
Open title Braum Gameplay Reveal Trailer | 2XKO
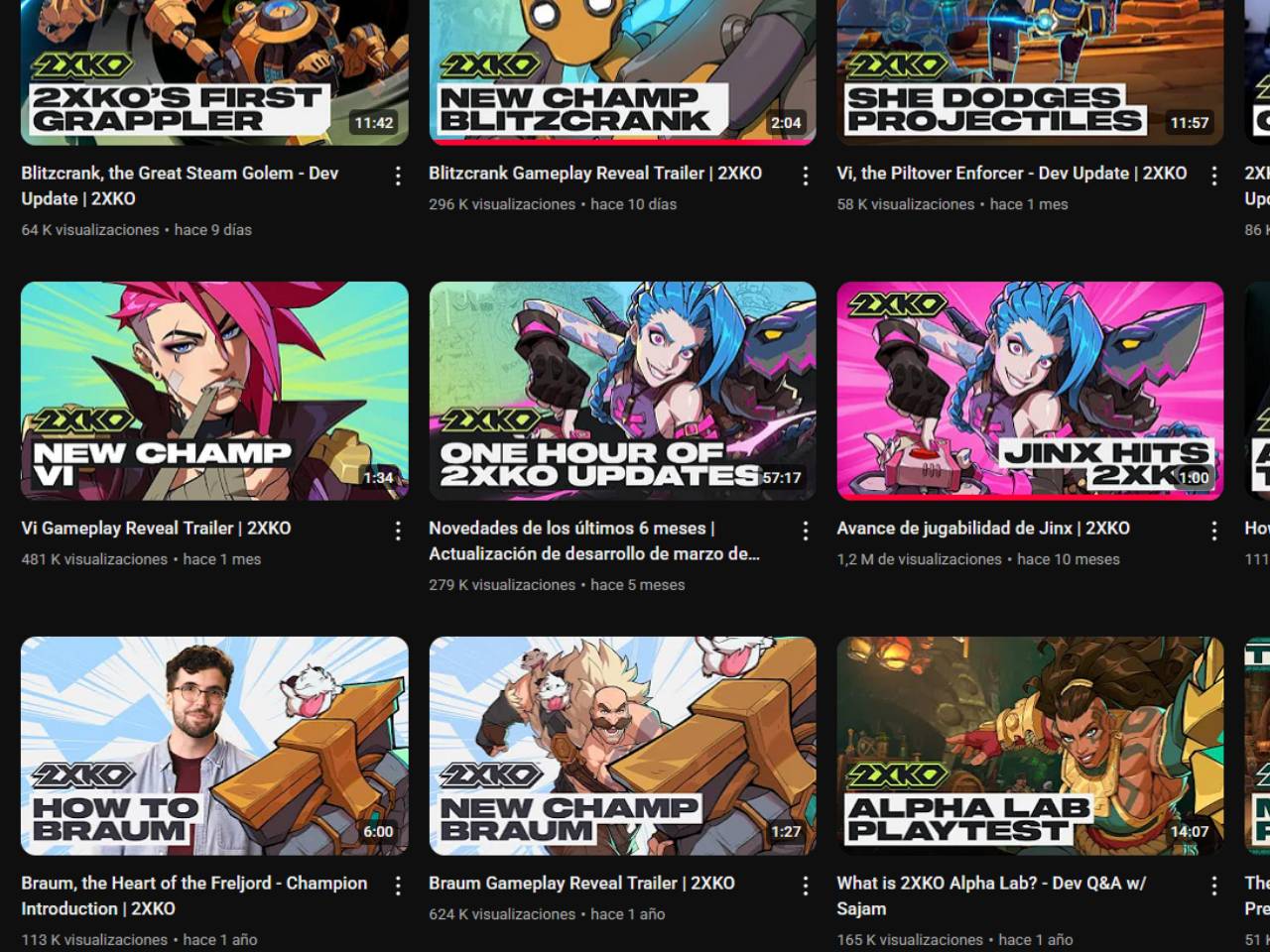click(581, 883)
